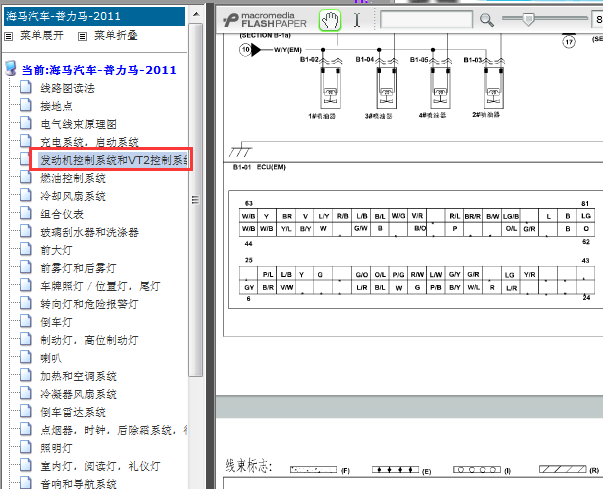
Task: Click the sidebar scroll up arrow
Action: point(196,15)
